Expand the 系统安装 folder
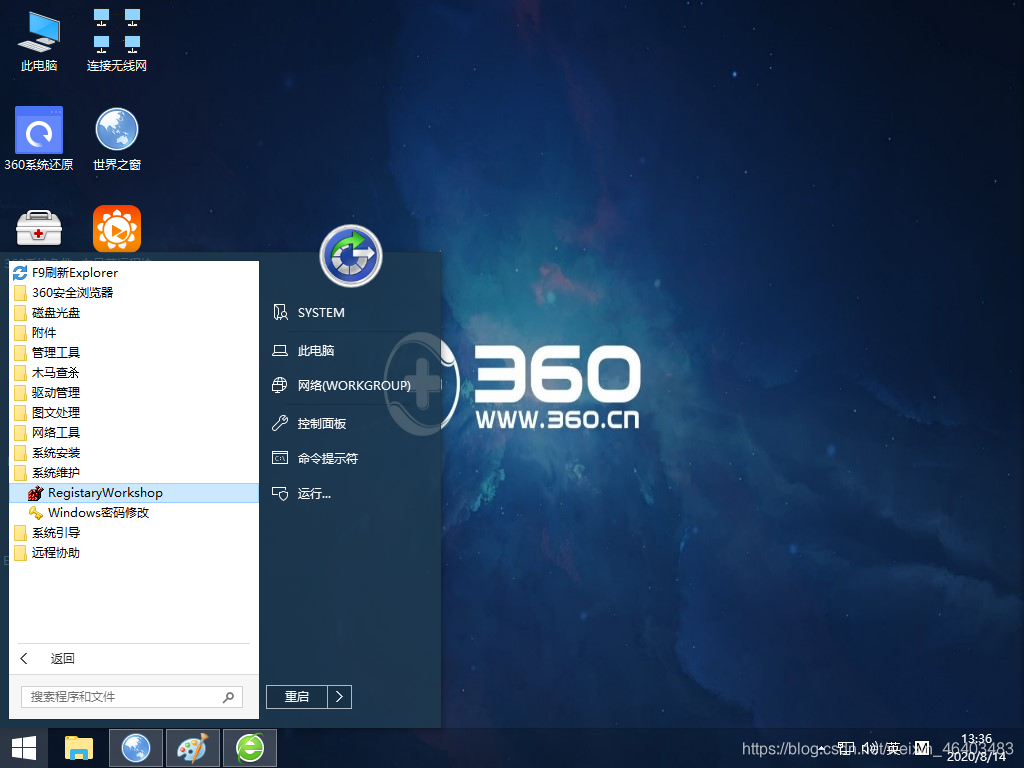 [x=134, y=453]
